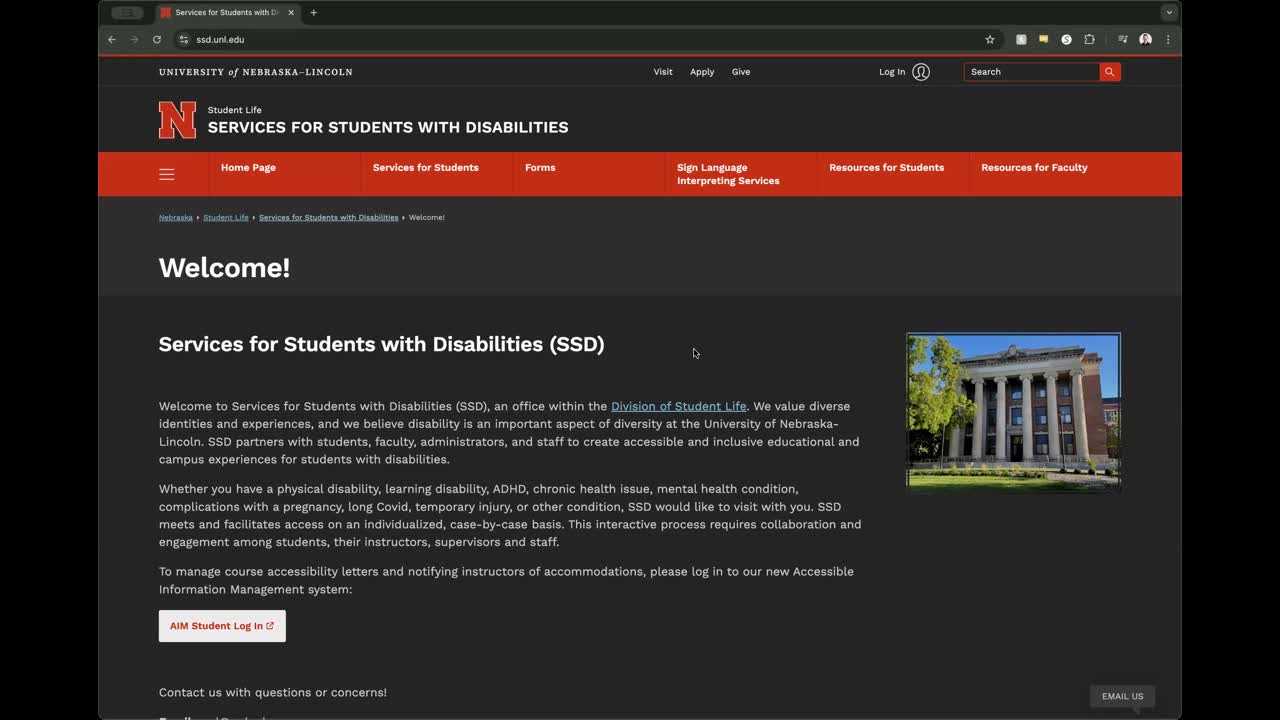Click the University of Nebraska–Lincoln wordmark

256,72
